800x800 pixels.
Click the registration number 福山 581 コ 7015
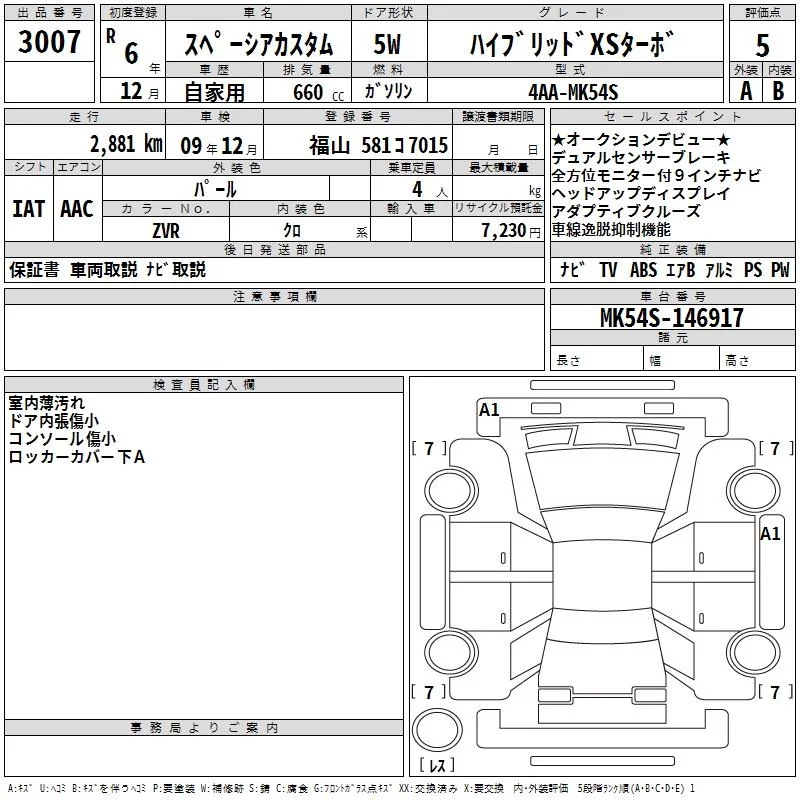[x=378, y=146]
